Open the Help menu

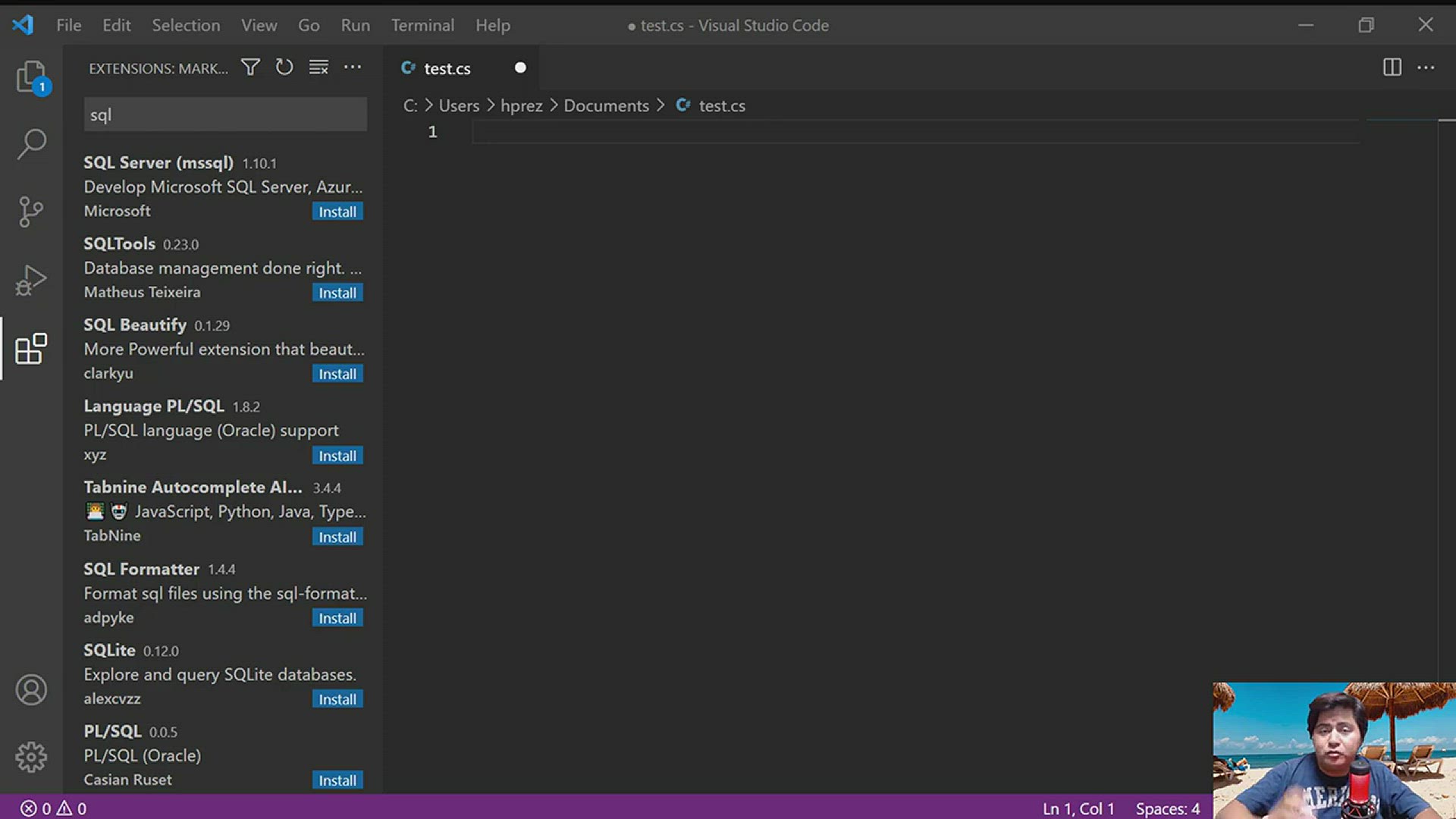[x=493, y=25]
